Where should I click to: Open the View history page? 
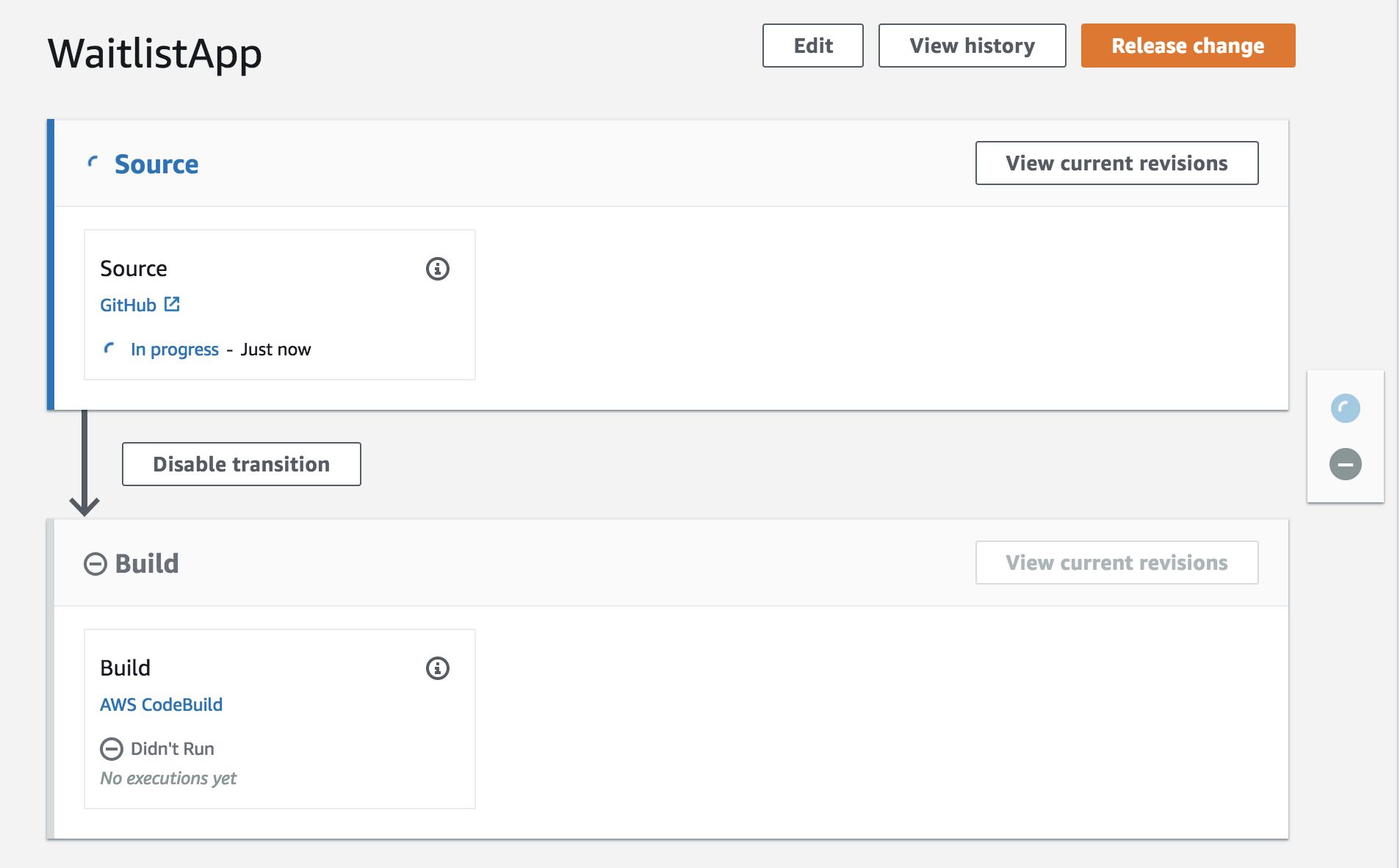(x=971, y=46)
